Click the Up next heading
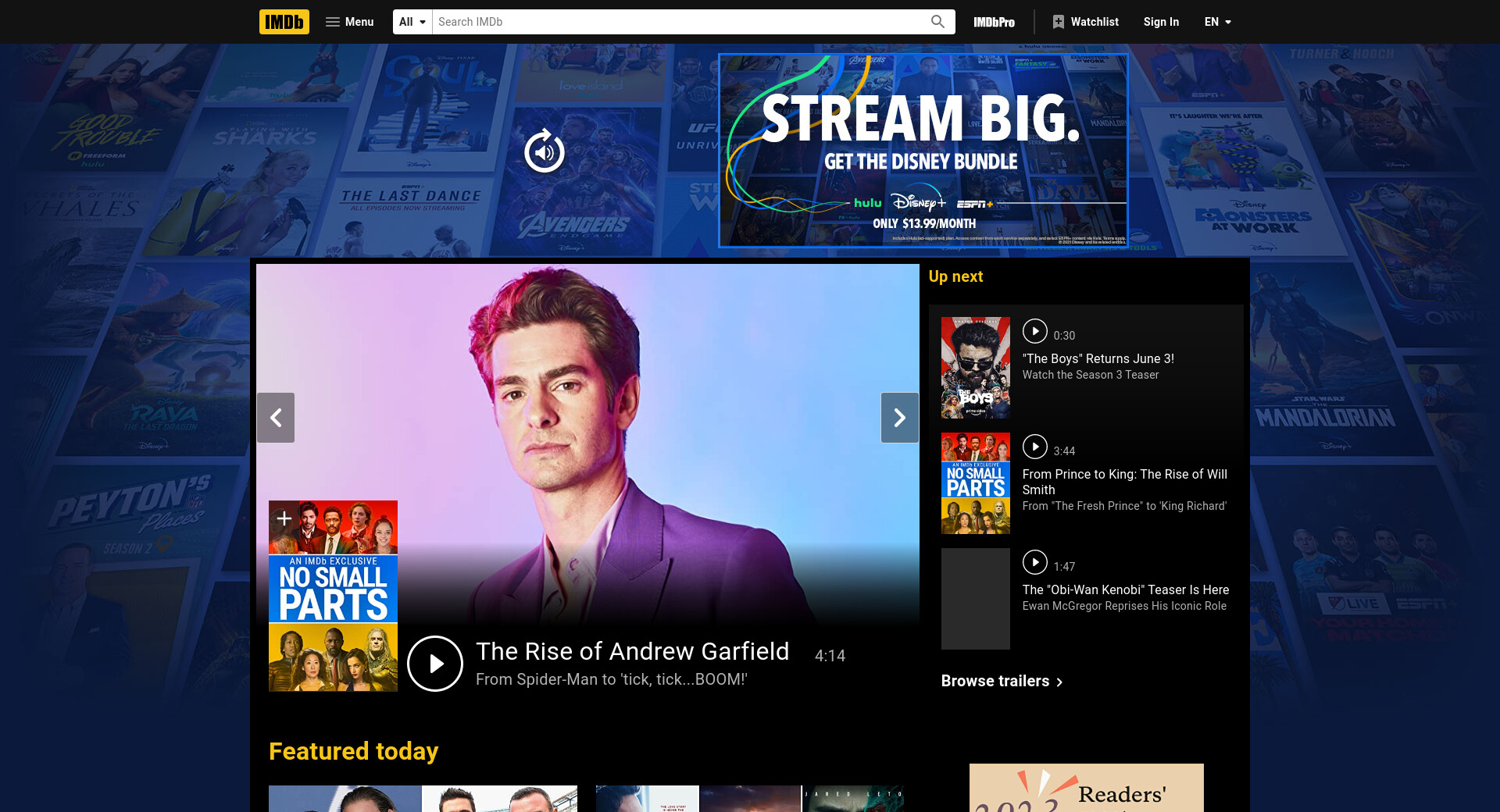The height and width of the screenshot is (812, 1500). pos(955,276)
